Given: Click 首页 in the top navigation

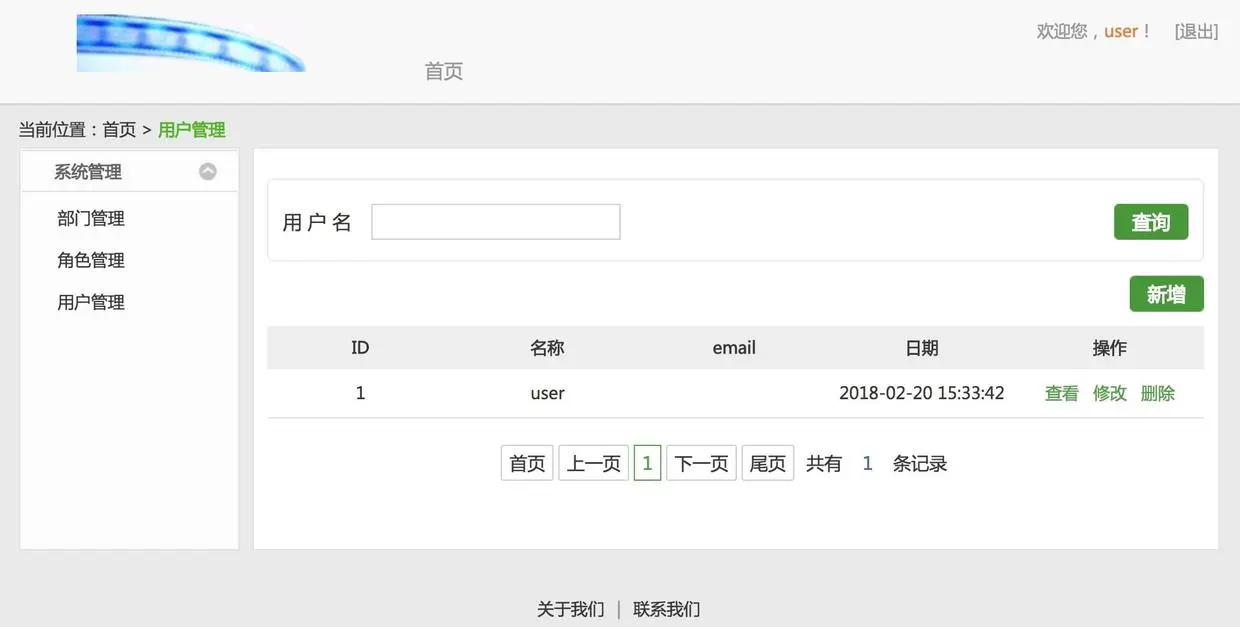Looking at the screenshot, I should coord(443,69).
